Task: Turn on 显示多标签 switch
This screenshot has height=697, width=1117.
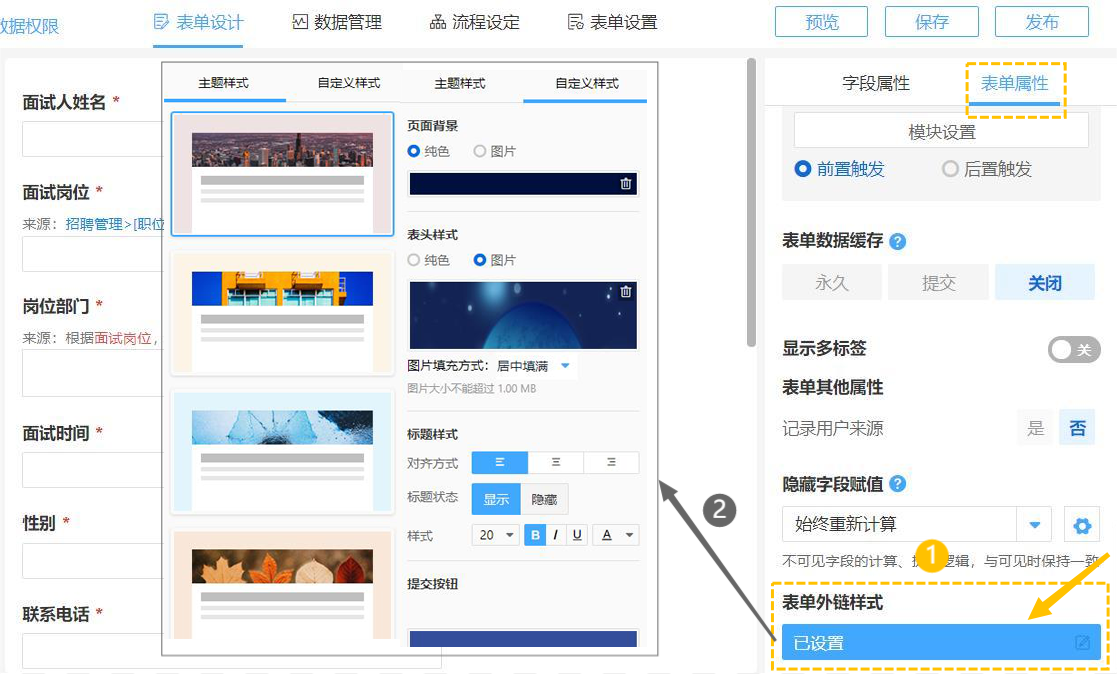Action: click(1074, 349)
